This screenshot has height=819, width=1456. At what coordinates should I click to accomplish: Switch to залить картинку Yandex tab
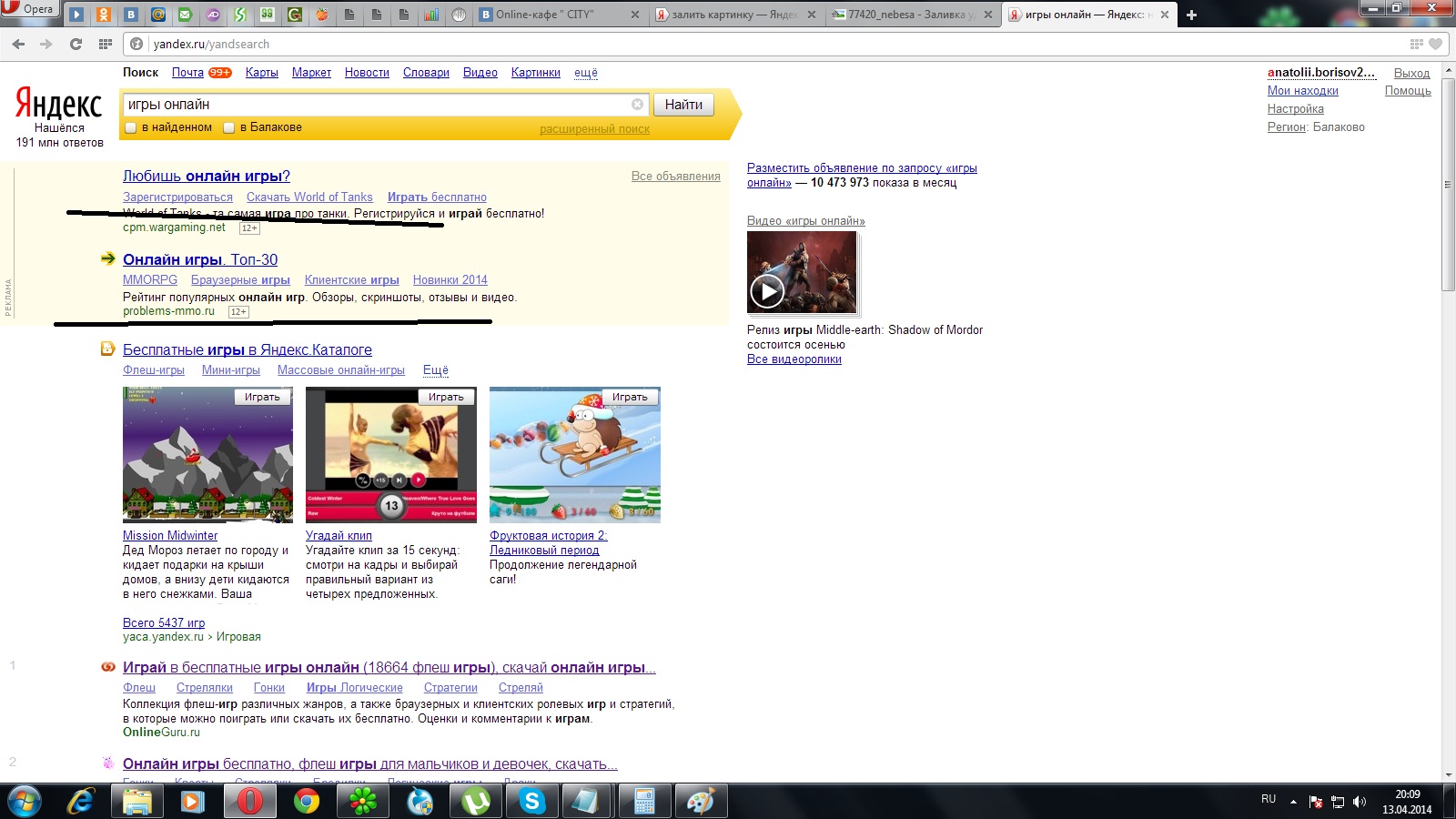[x=728, y=15]
